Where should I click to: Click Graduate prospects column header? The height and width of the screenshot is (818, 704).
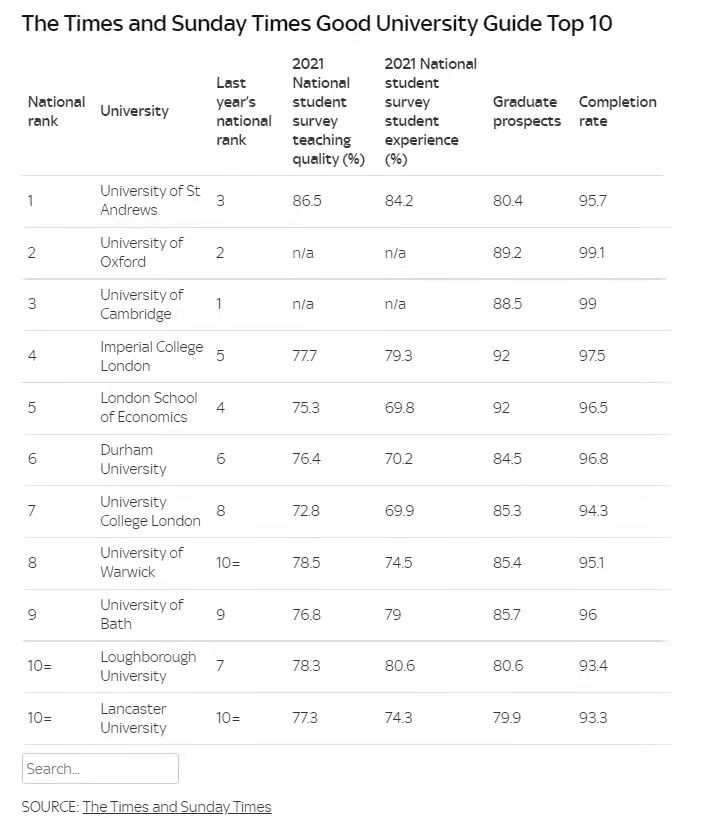[x=527, y=111]
